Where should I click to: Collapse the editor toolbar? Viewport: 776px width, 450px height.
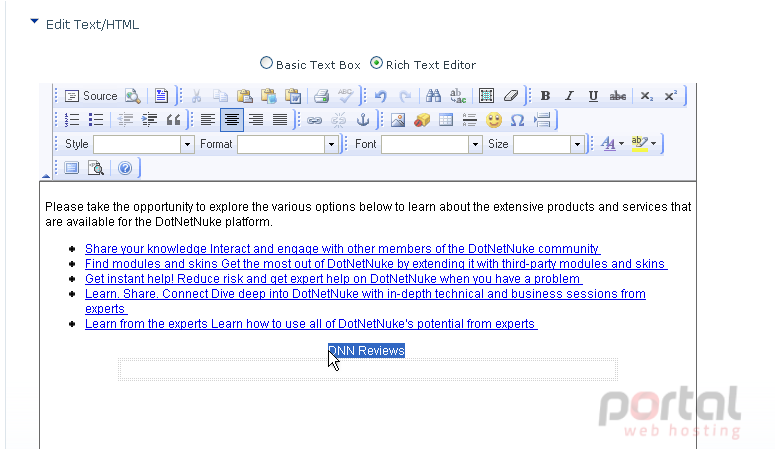tap(46, 176)
